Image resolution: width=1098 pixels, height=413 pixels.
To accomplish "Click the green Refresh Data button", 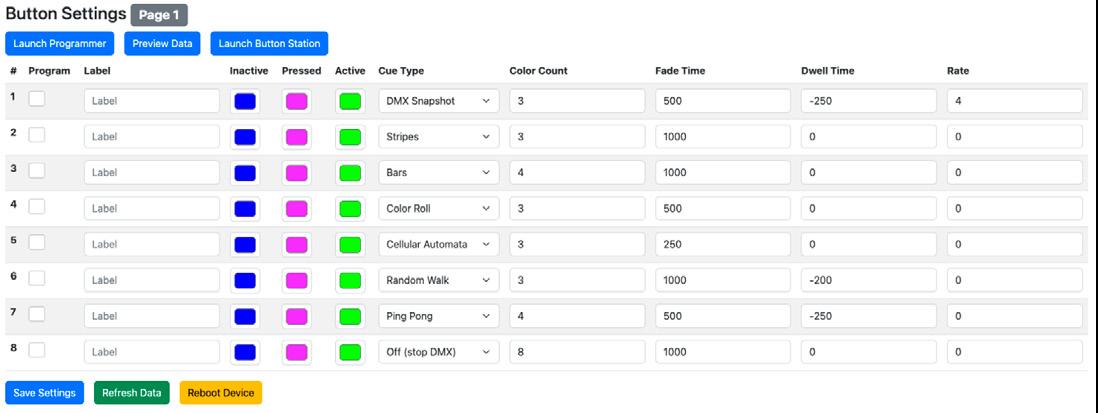I will tap(131, 393).
